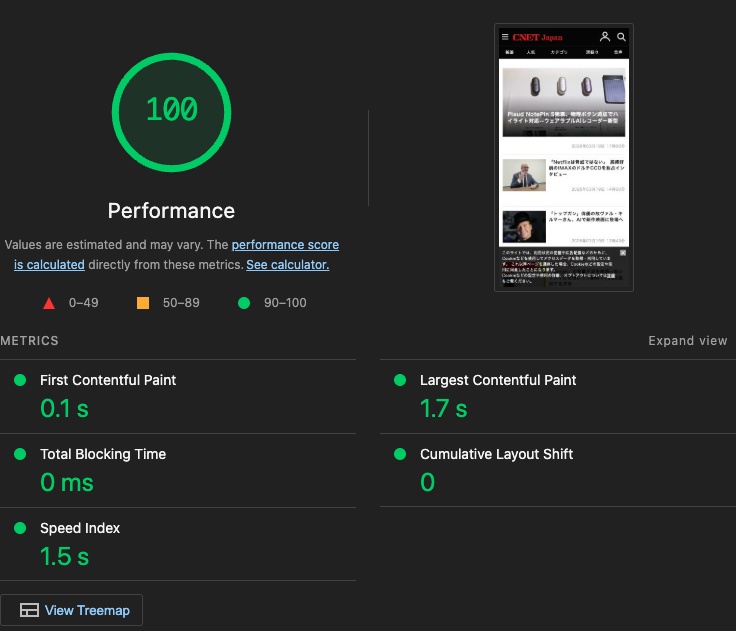Click the hamburger menu icon in preview
Viewport: 736px width, 631px height.
(505, 37)
